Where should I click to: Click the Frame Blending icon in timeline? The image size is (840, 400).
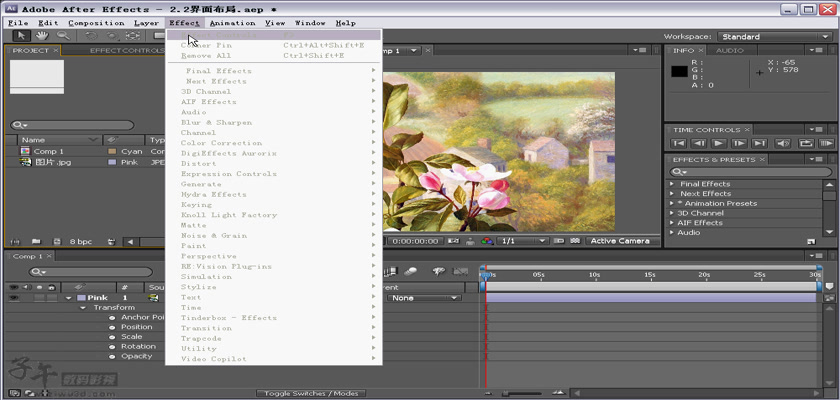392,272
